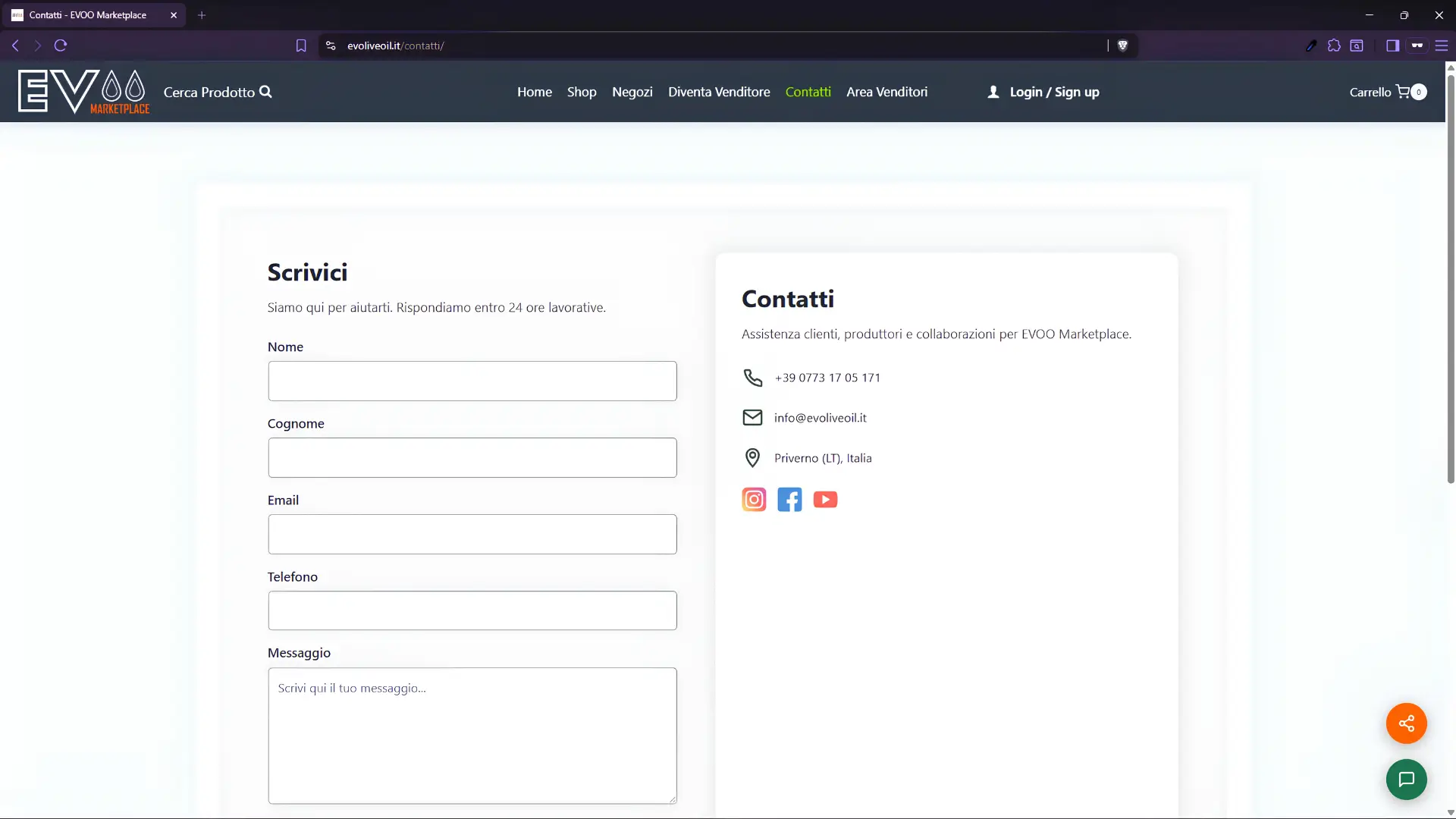Click the orange share floating button
The height and width of the screenshot is (819, 1456).
click(1406, 723)
